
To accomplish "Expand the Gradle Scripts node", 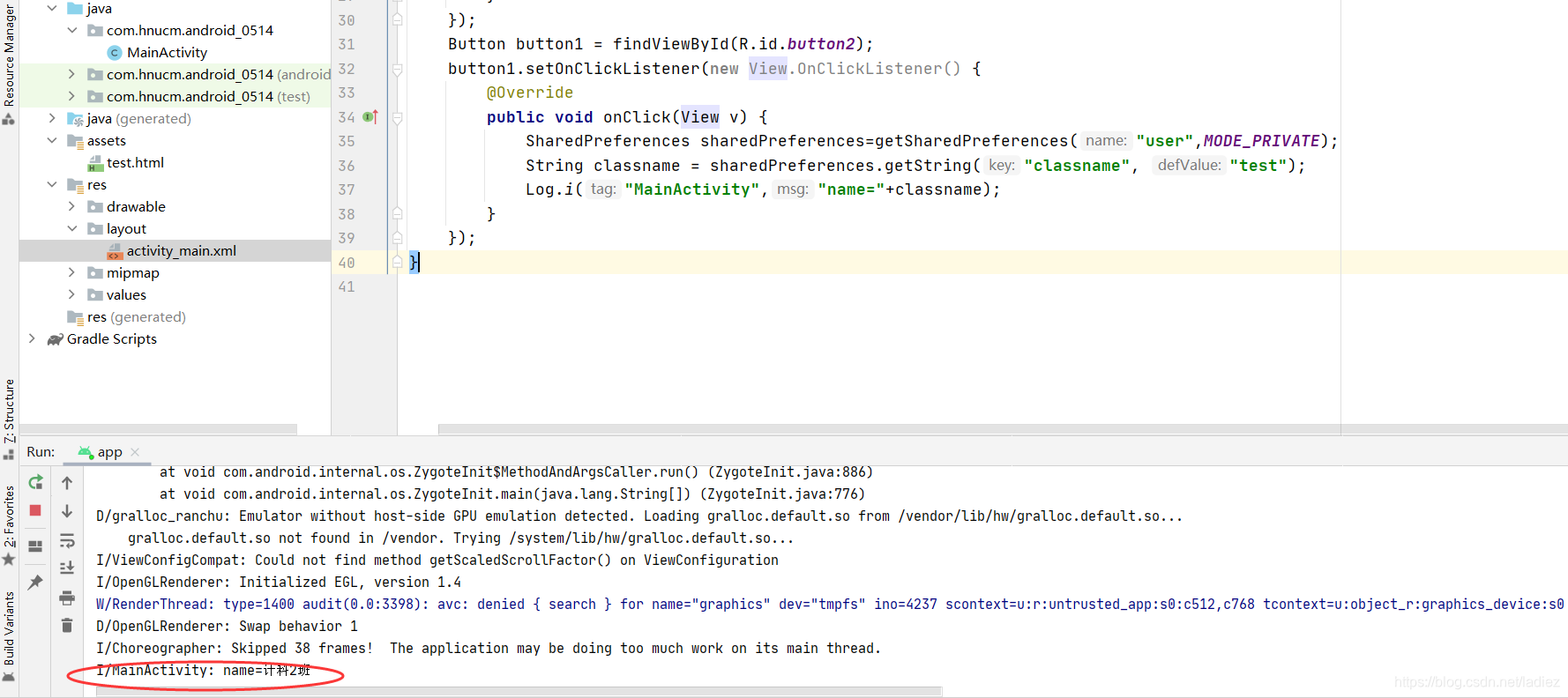I will (33, 338).
